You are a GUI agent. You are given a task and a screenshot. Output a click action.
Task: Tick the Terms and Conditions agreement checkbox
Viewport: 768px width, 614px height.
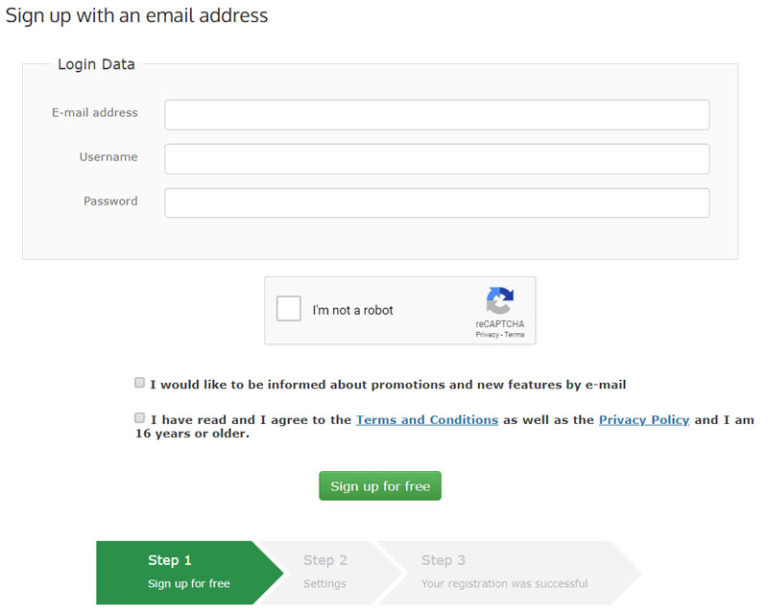tap(140, 418)
